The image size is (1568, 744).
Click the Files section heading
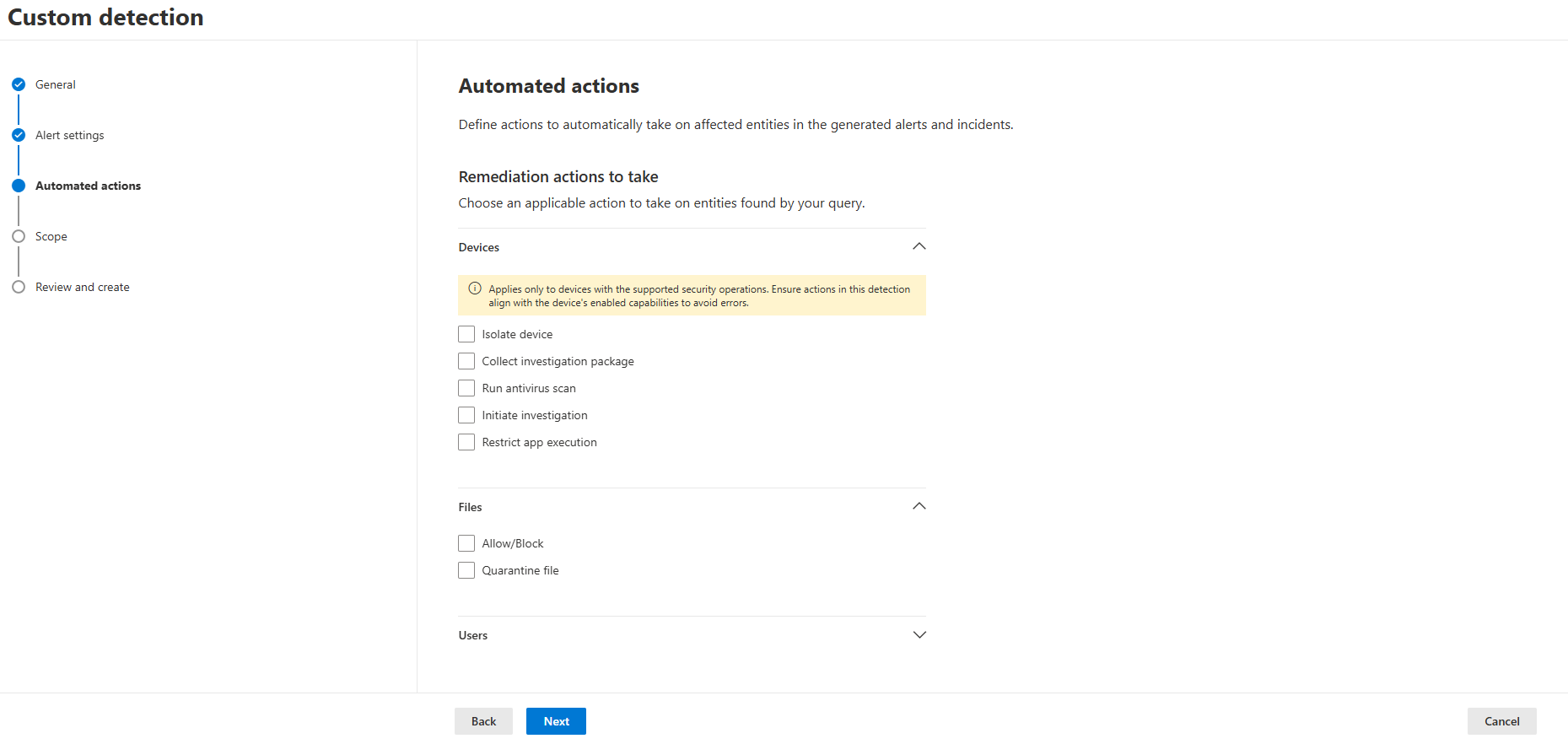[471, 507]
